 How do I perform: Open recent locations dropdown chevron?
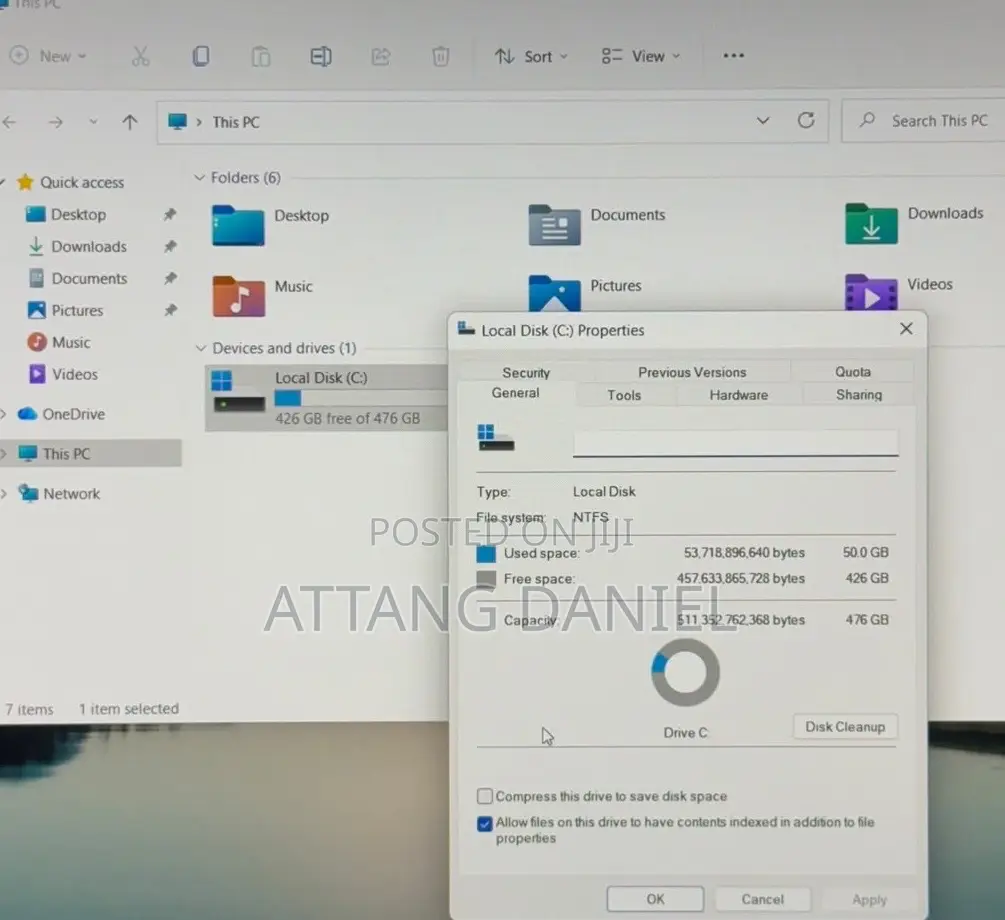pyautogui.click(x=94, y=122)
